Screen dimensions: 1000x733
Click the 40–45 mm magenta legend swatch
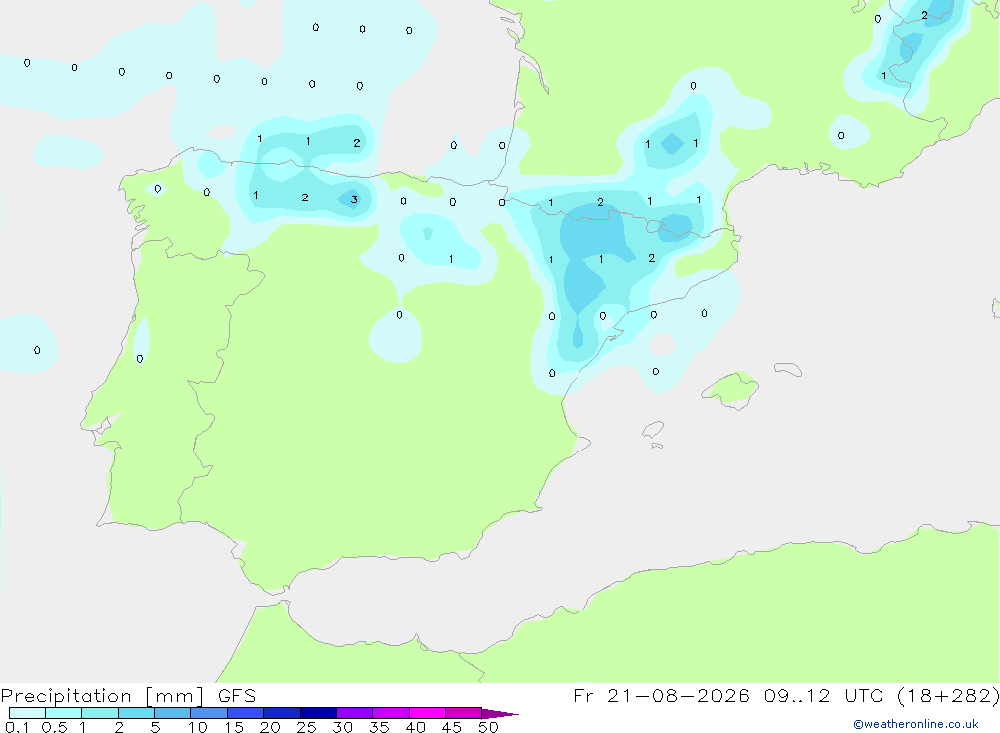coord(427,713)
